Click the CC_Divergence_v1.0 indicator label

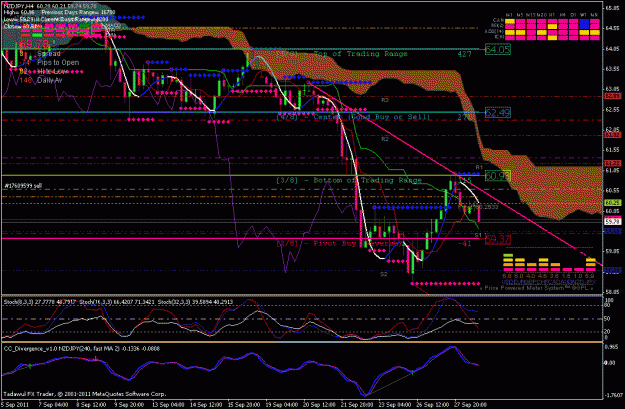coord(82,349)
